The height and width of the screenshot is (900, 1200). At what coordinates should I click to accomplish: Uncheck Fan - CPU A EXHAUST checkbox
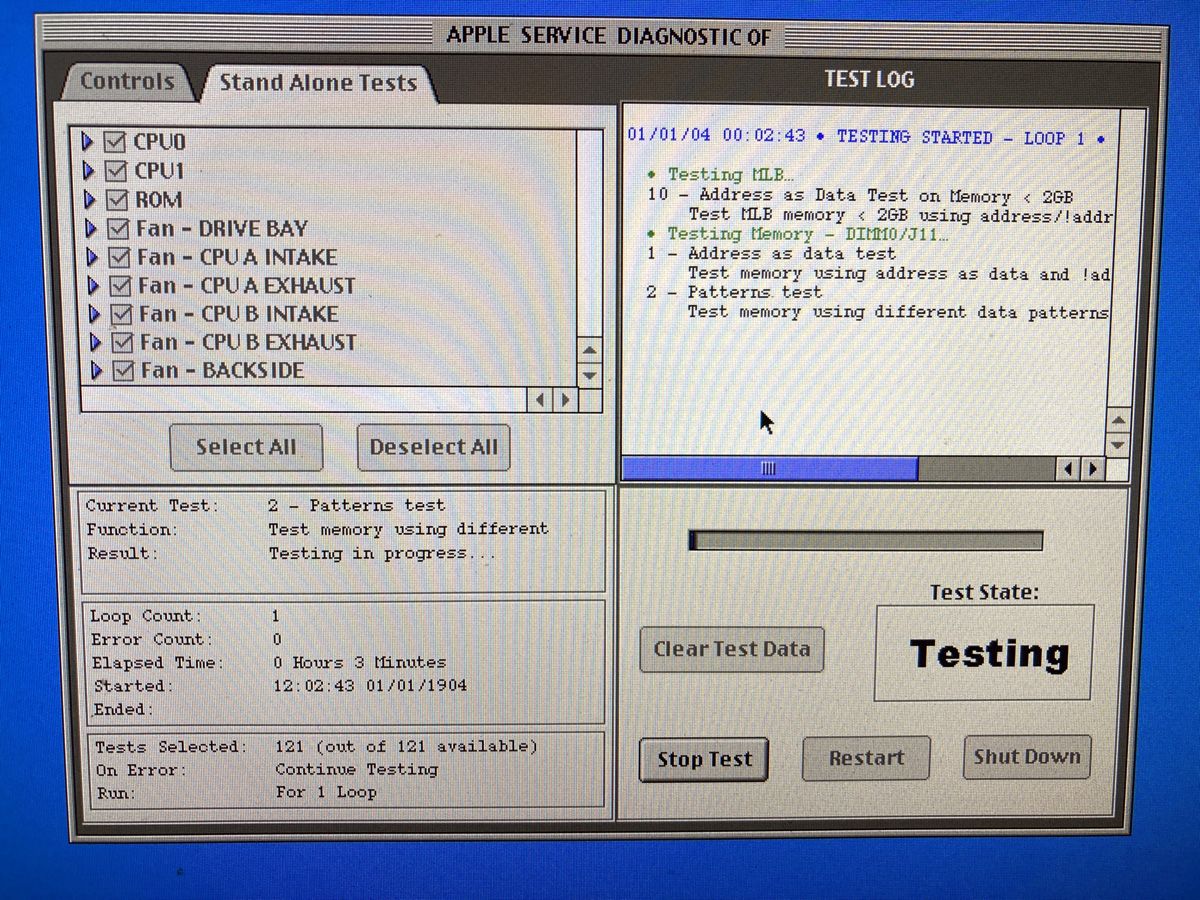pos(122,286)
